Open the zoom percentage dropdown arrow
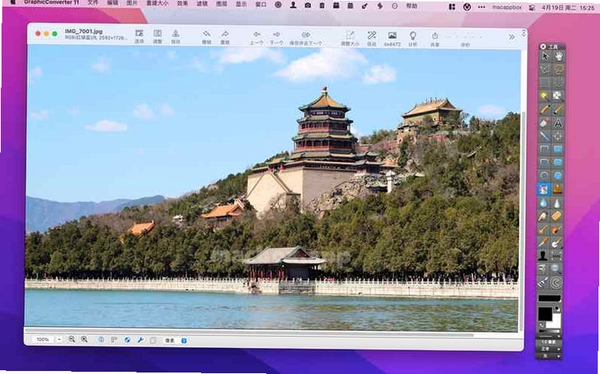This screenshot has height=374, width=600. [x=59, y=340]
